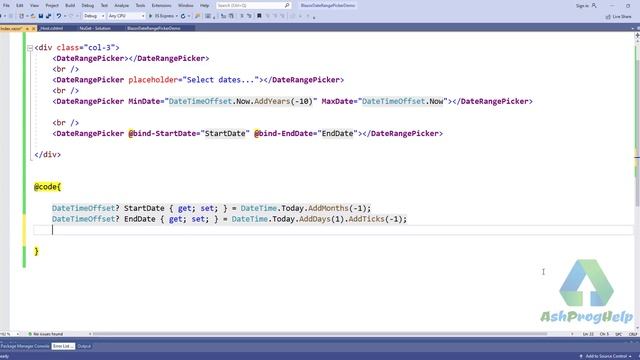Click the New Project icon
Image resolution: width=640 pixels, height=360 pixels.
coord(22,16)
